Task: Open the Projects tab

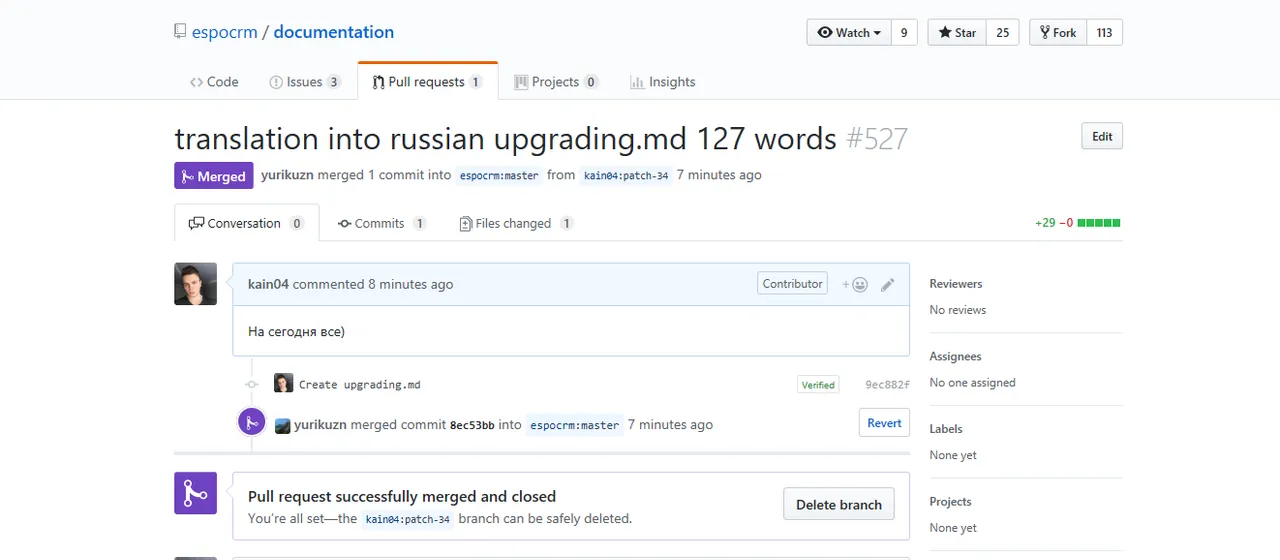Action: click(556, 82)
